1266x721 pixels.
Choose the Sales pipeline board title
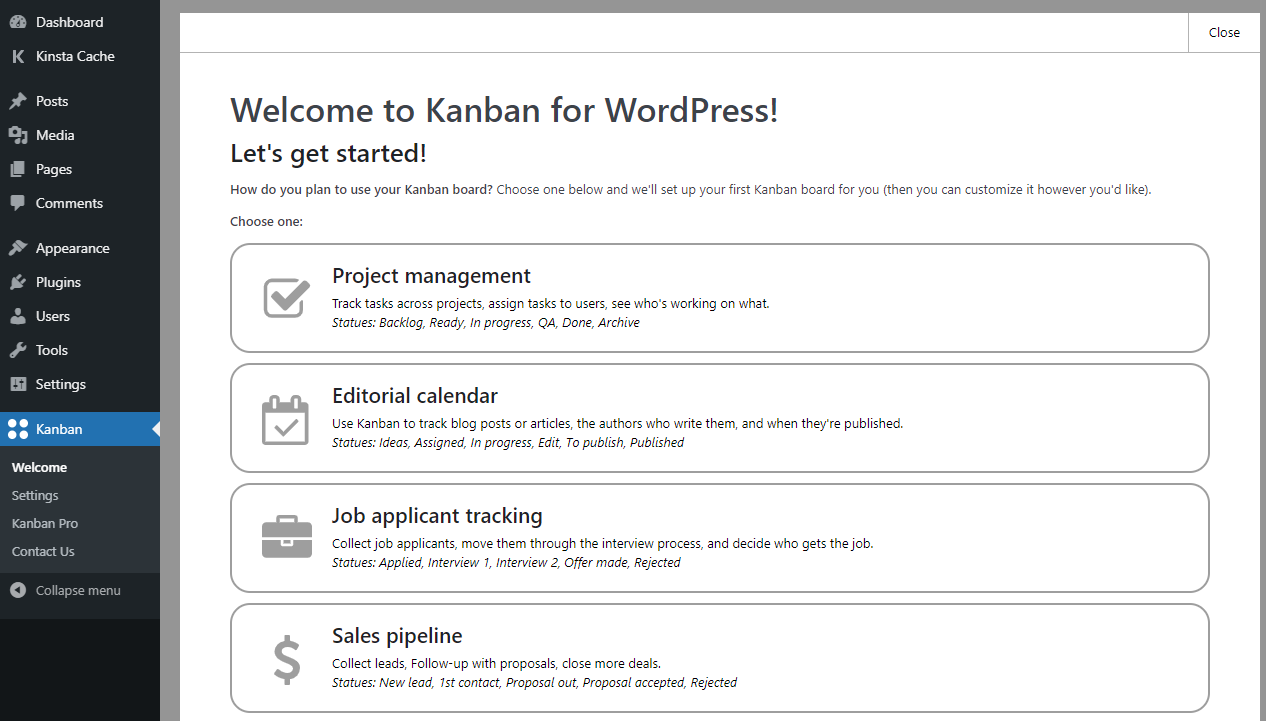point(397,636)
